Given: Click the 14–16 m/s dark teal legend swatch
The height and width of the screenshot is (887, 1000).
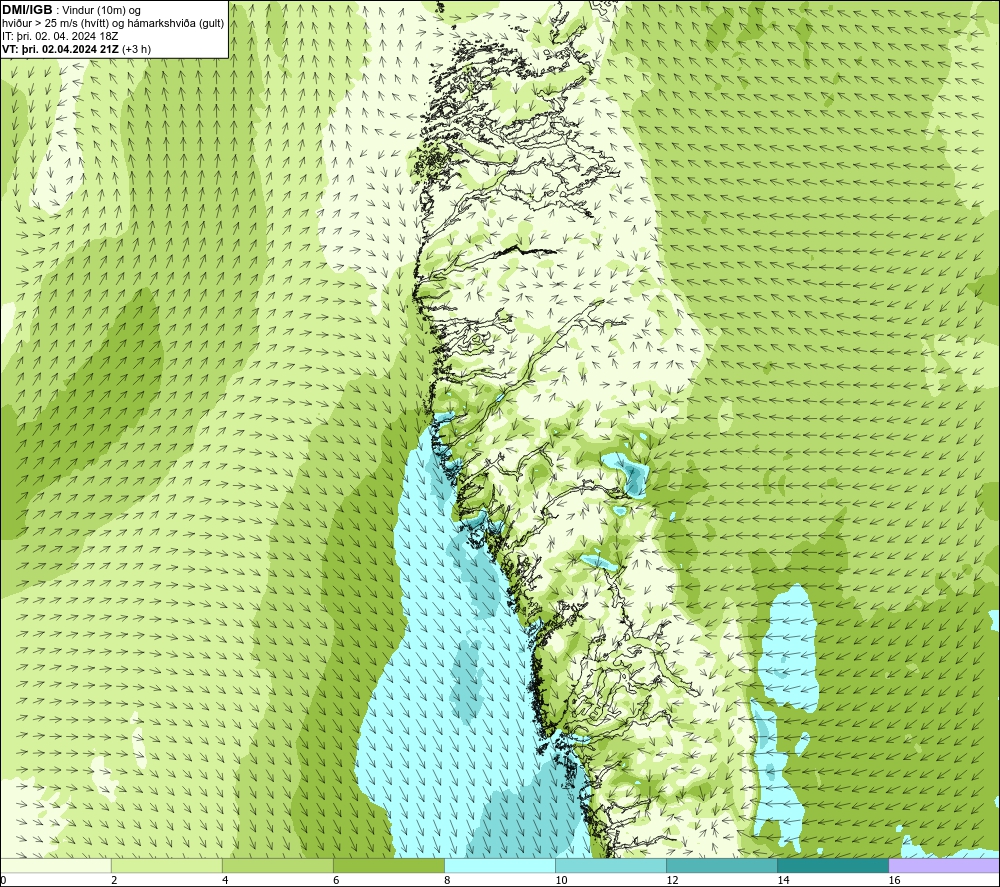Looking at the screenshot, I should tap(833, 865).
